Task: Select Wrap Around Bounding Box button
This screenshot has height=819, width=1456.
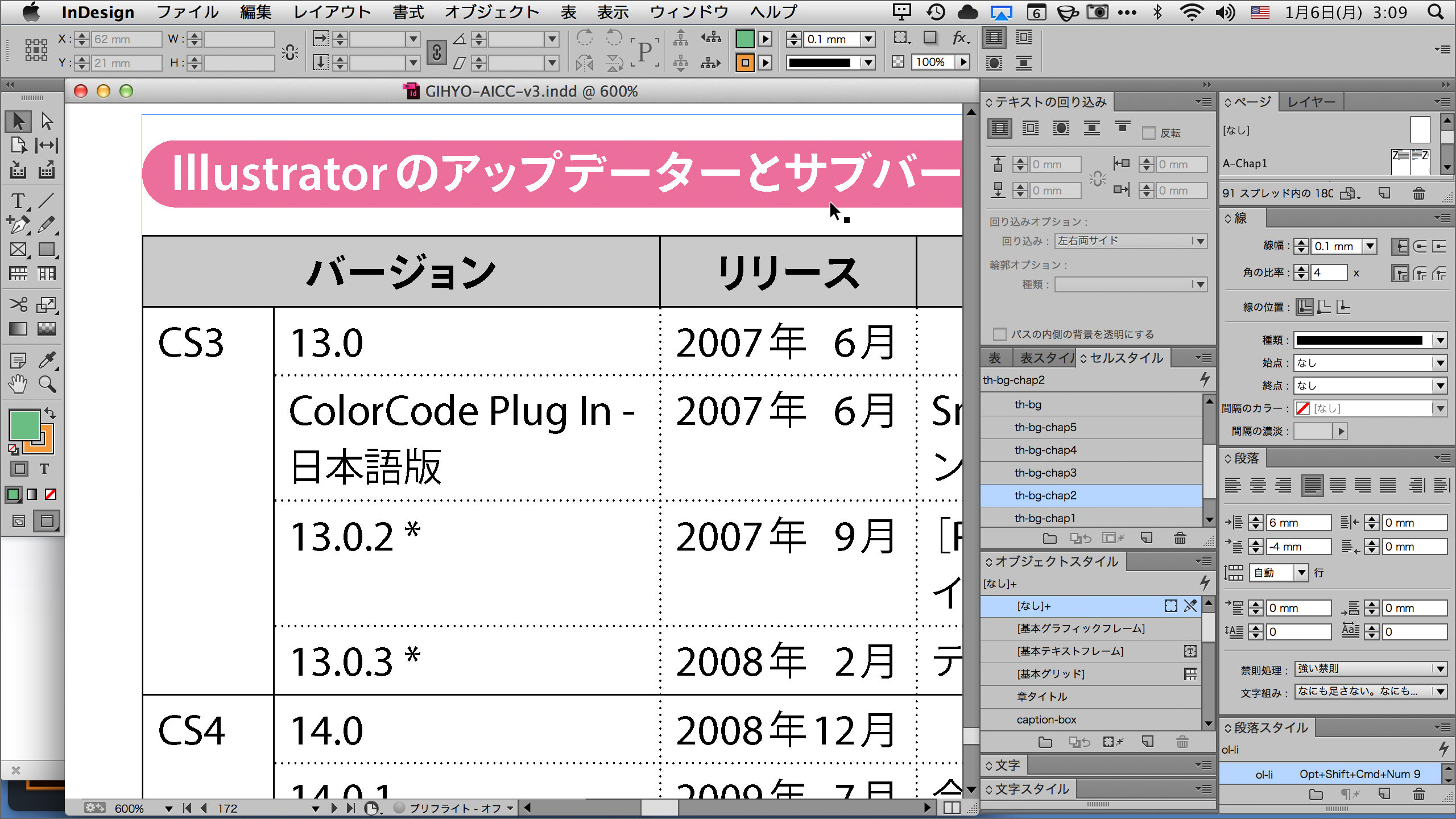Action: 1031,128
